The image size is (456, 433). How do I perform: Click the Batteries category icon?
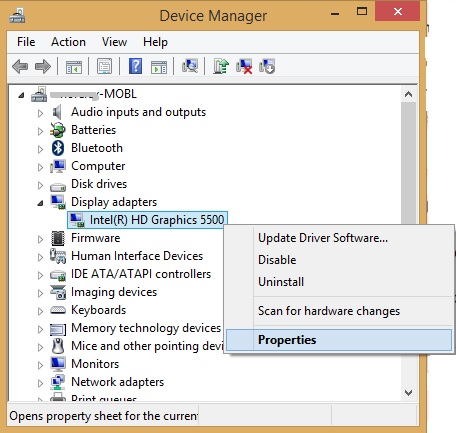(58, 130)
